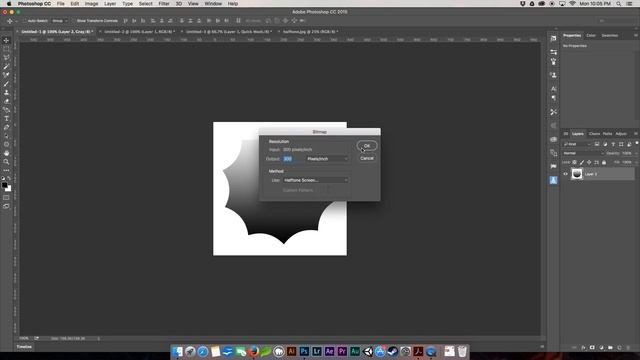This screenshot has height=360, width=640.
Task: Open Premiere Pro from the Dock
Action: [x=342, y=351]
